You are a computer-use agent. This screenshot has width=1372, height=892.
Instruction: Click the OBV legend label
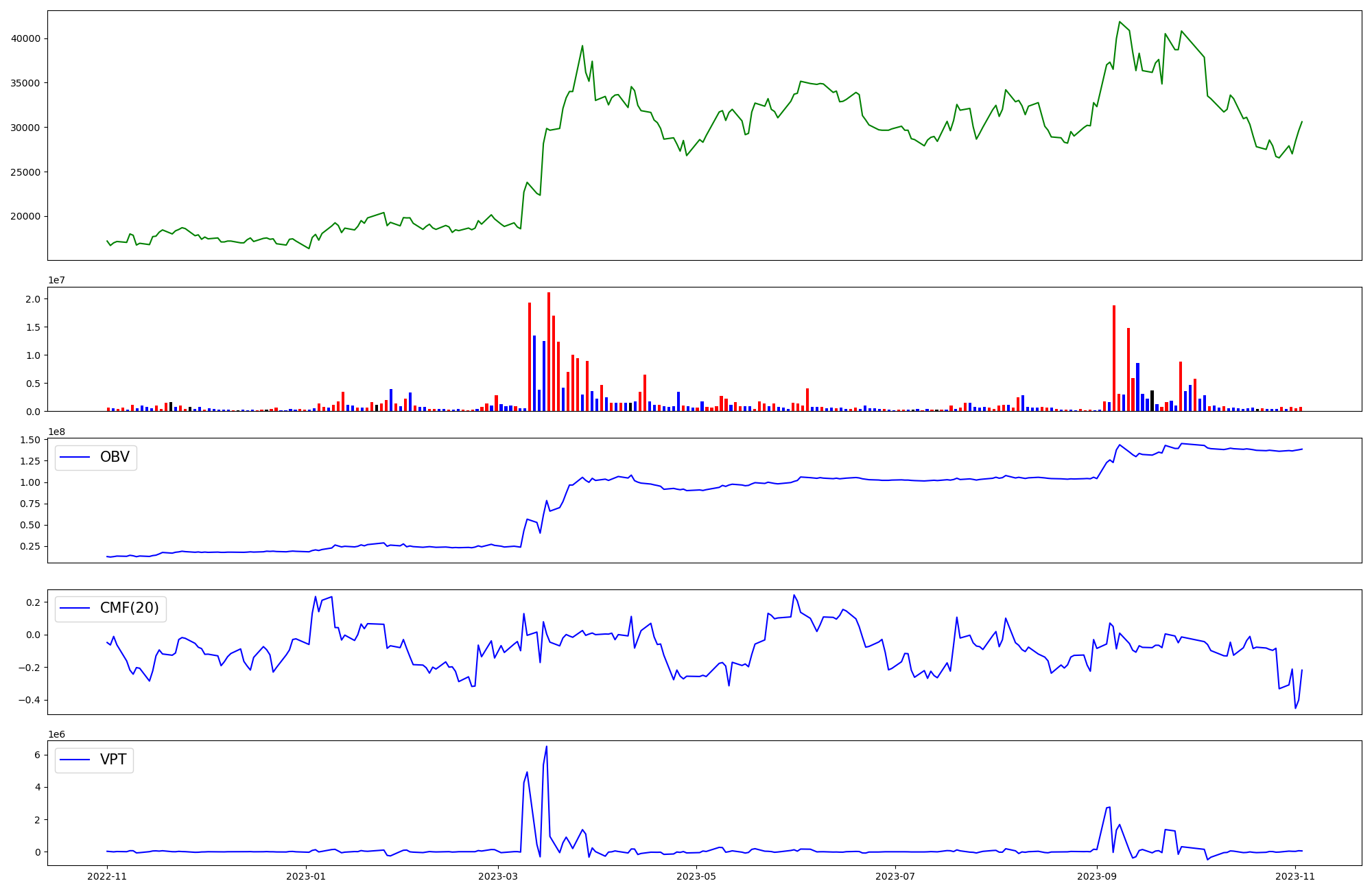pyautogui.click(x=115, y=457)
